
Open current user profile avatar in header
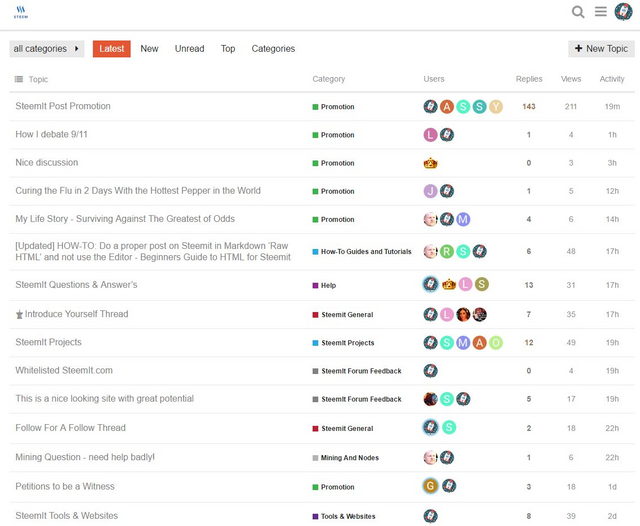coord(623,11)
